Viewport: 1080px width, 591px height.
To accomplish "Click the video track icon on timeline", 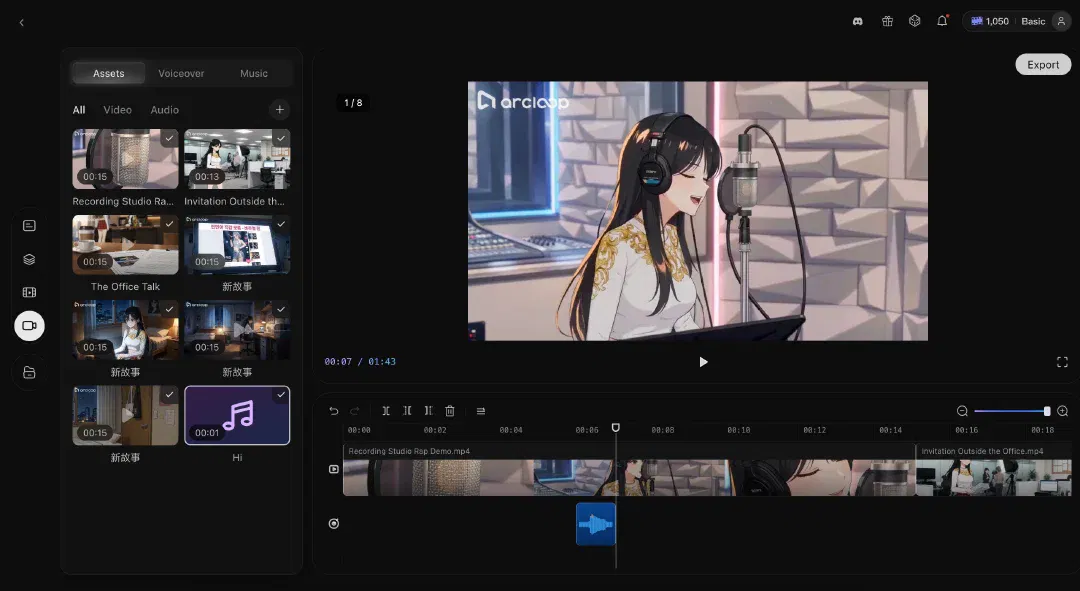I will click(334, 469).
